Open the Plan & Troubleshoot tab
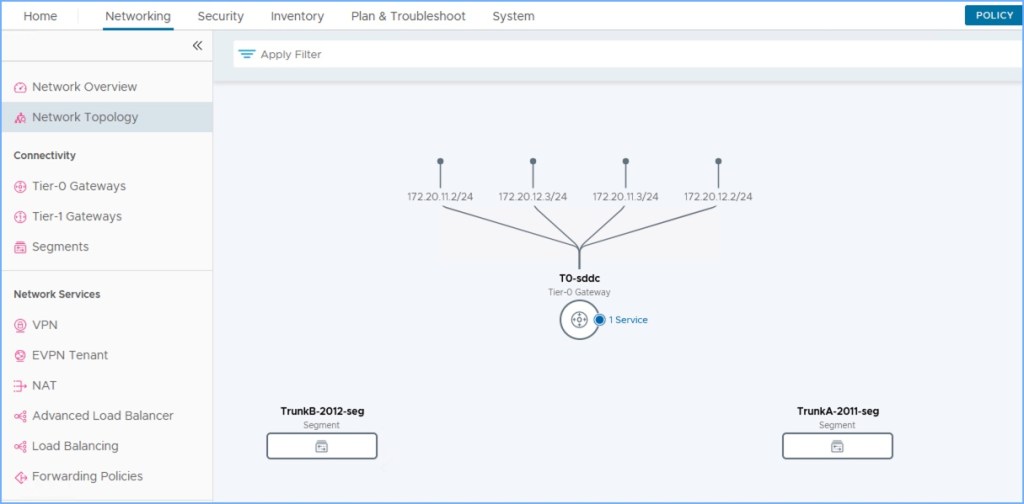 pos(408,16)
